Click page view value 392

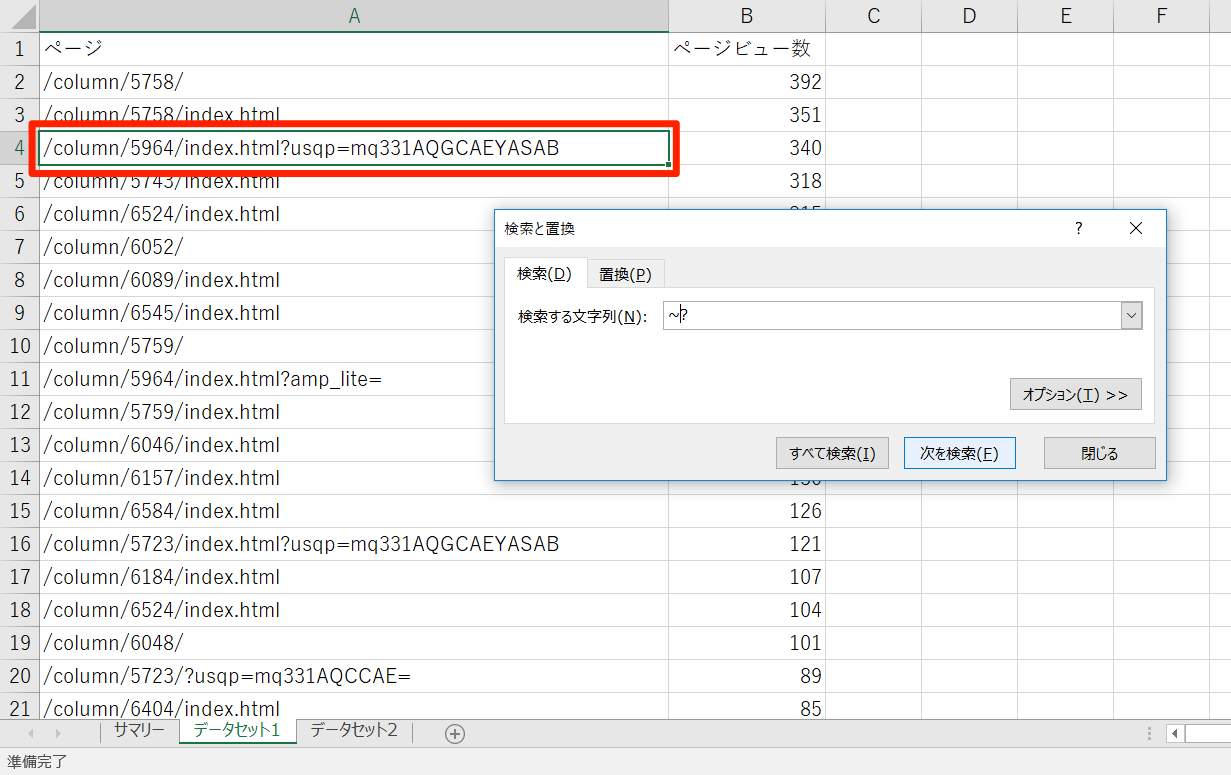747,82
